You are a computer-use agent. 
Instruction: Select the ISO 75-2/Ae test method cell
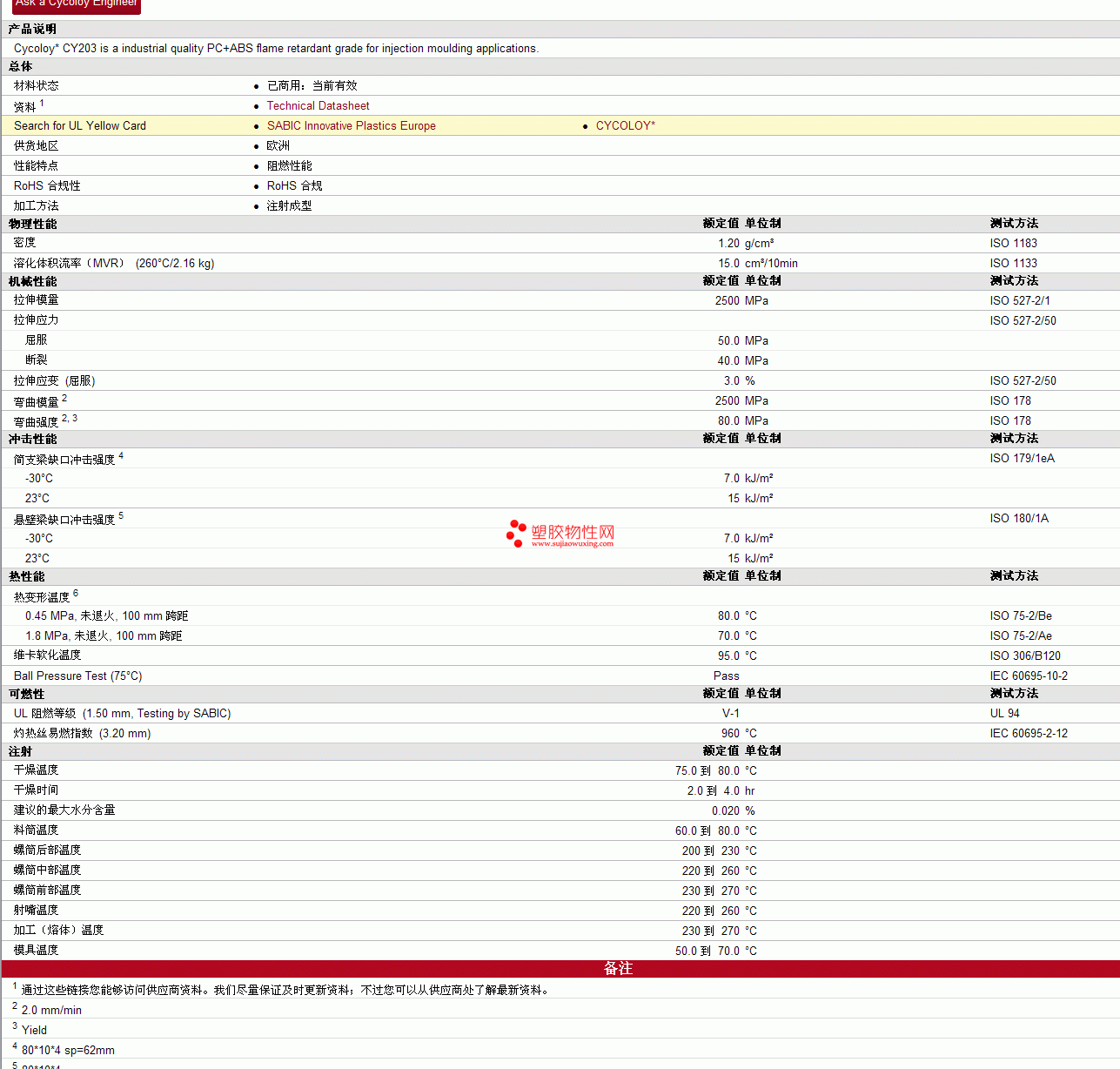point(1021,635)
